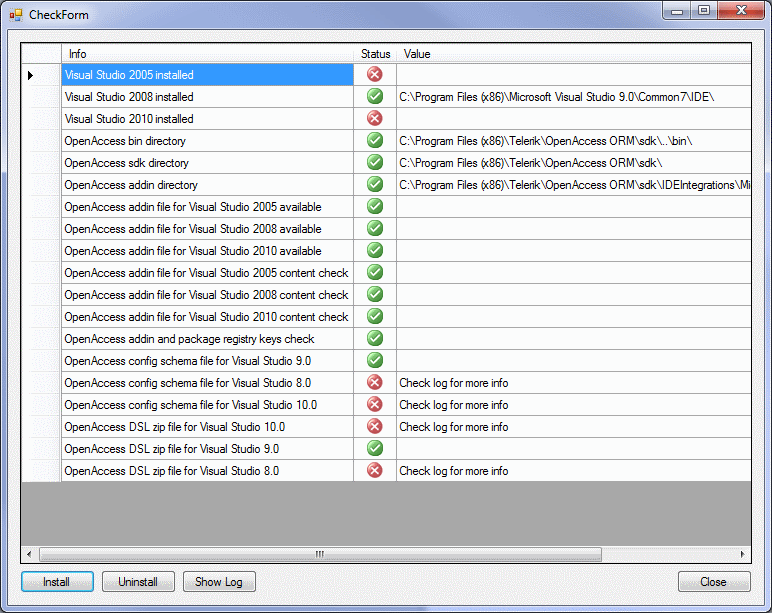The image size is (772, 613).
Task: Click red status icon for DSL zip Visual Studio 10.0
Action: (375, 426)
